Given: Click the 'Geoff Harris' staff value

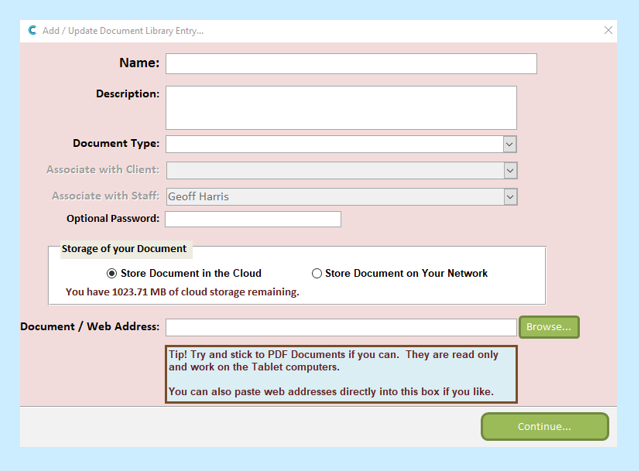Looking at the screenshot, I should (198, 197).
